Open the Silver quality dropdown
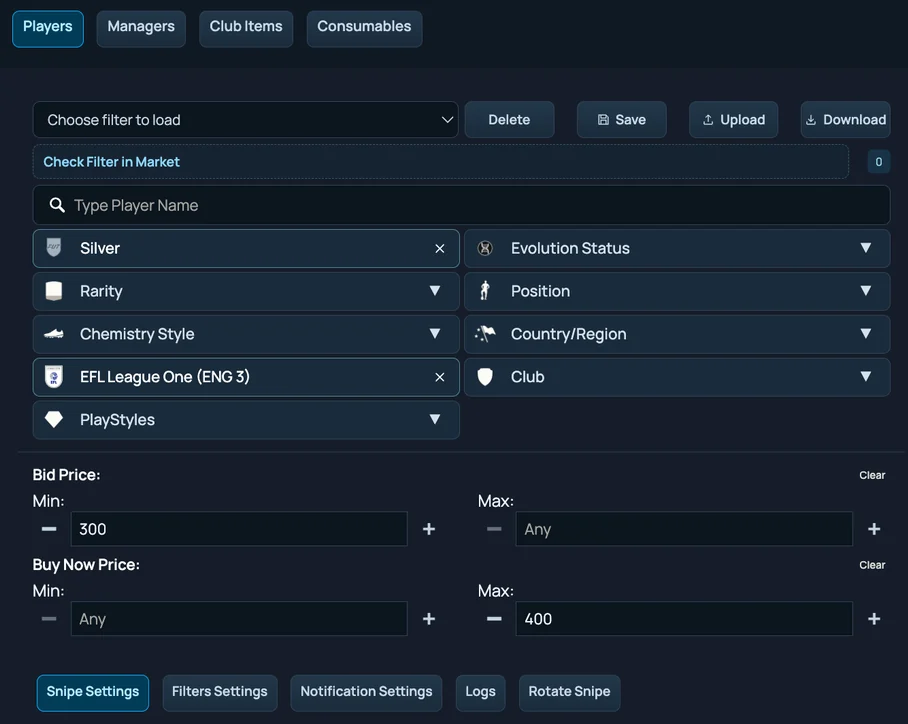The width and height of the screenshot is (908, 724). click(x=246, y=248)
